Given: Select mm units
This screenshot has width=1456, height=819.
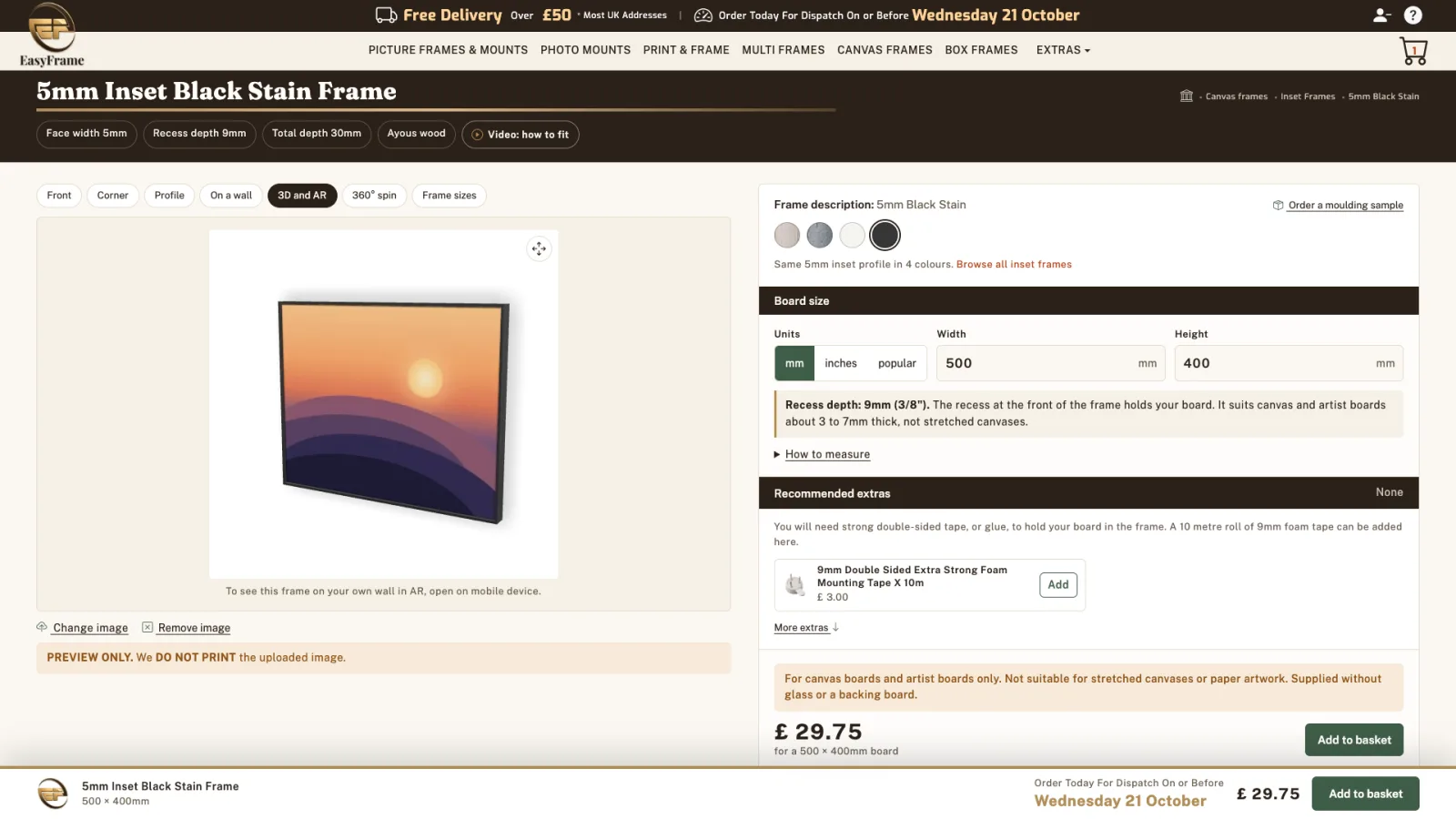Looking at the screenshot, I should tap(794, 363).
